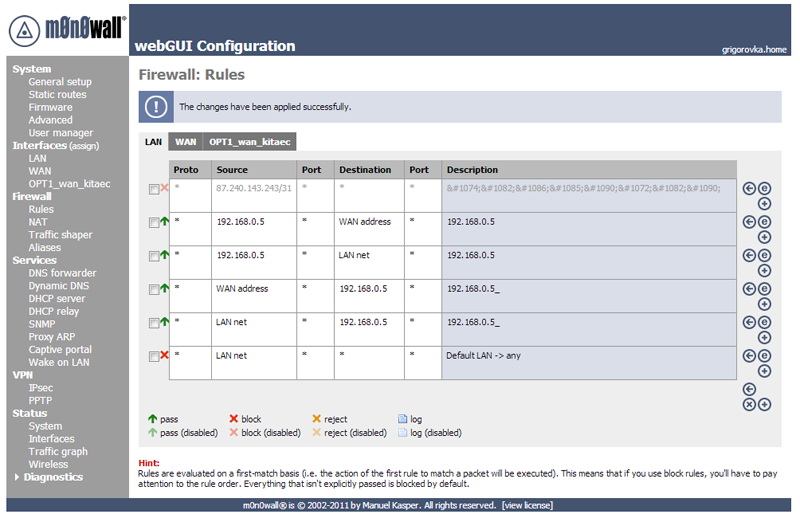
Task: Toggle the disabled block icon of the 87.240.143.243/31 rule
Action: (164, 188)
